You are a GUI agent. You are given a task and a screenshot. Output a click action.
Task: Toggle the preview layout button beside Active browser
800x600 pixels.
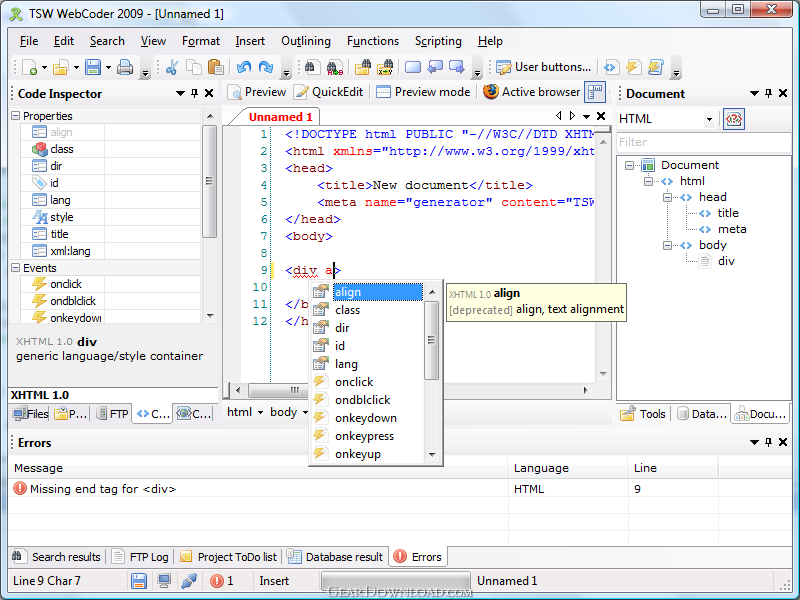click(595, 92)
